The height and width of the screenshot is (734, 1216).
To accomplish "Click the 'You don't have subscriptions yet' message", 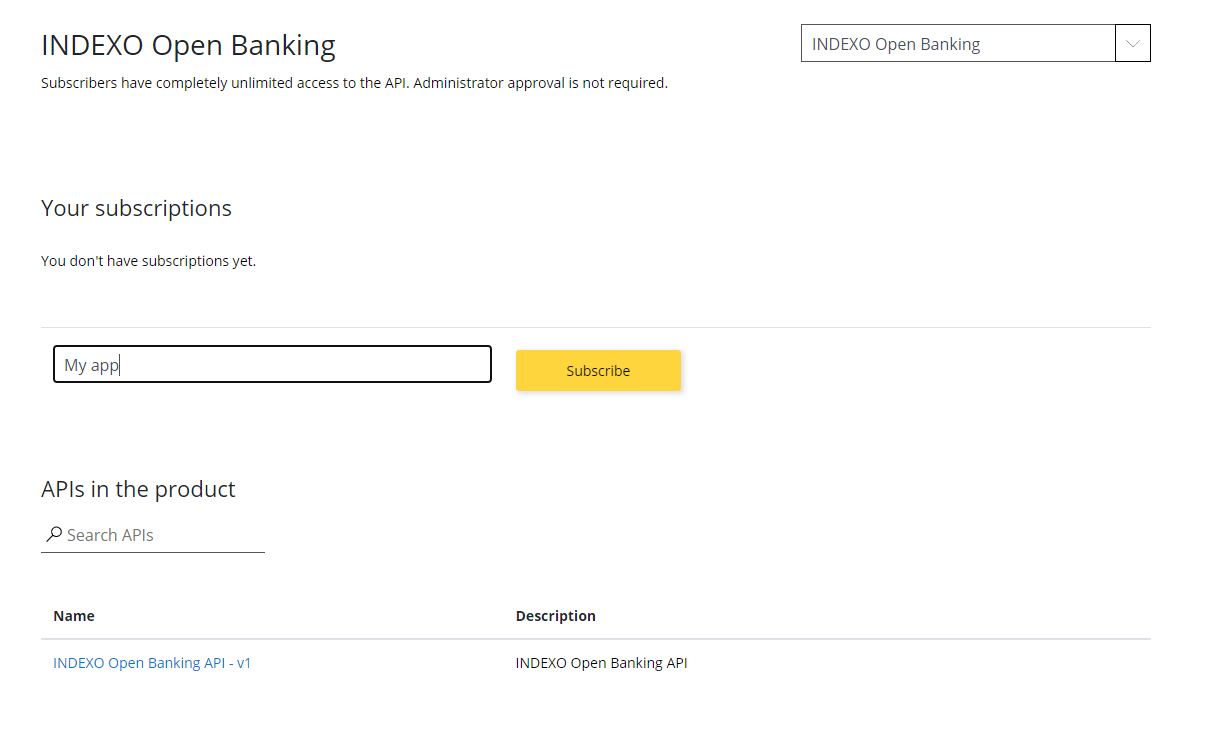I will pos(148,261).
